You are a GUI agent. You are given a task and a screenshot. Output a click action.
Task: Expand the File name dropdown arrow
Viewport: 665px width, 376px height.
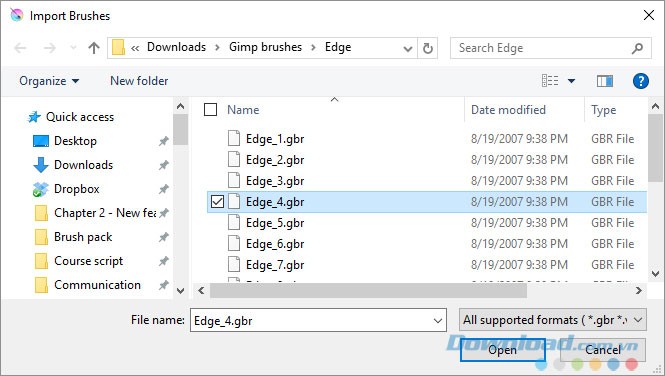[x=438, y=321]
